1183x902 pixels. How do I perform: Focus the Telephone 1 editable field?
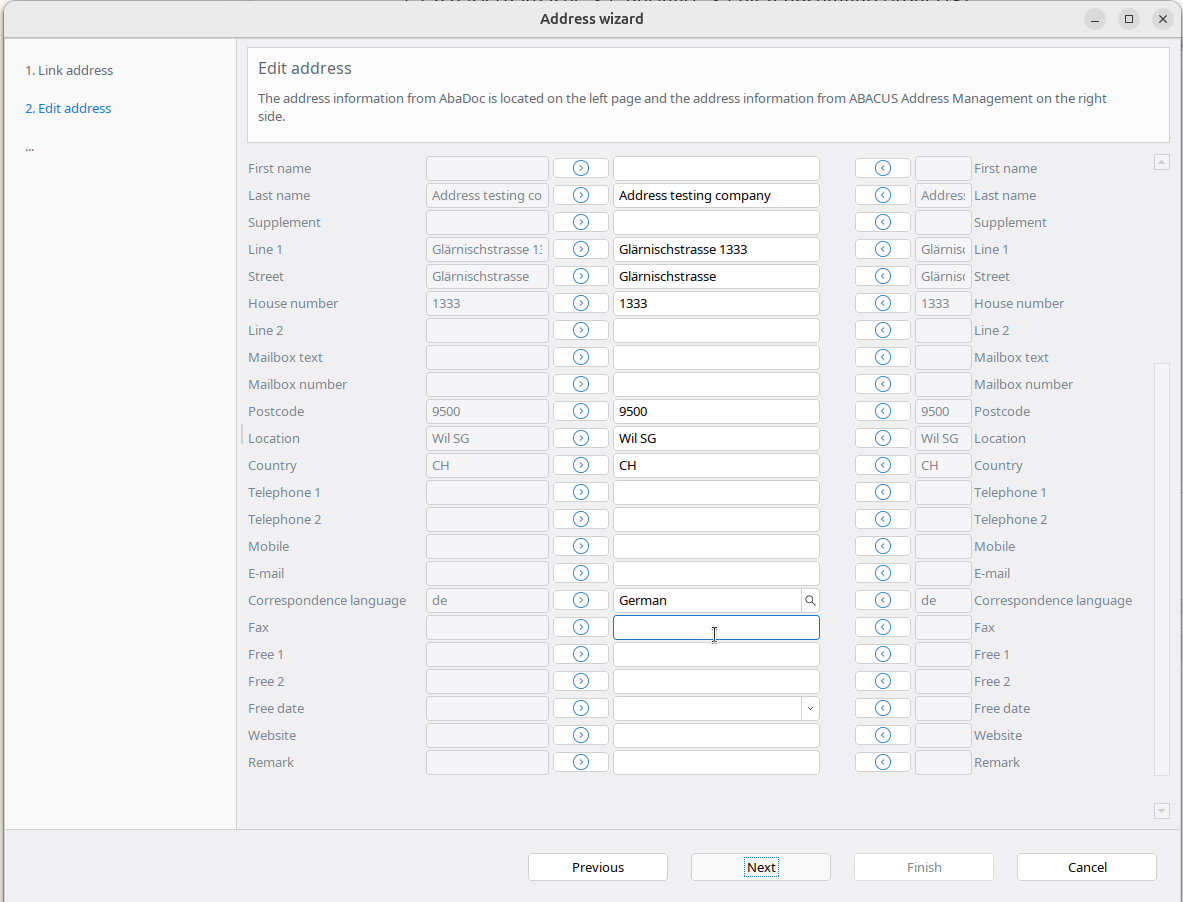click(x=715, y=492)
